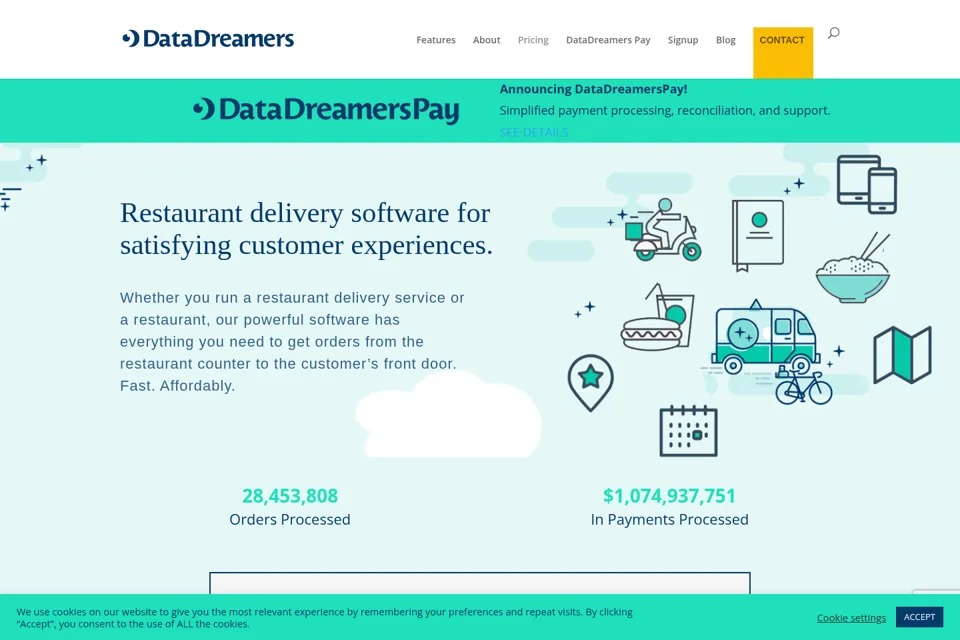Click the folded map icon

point(902,355)
